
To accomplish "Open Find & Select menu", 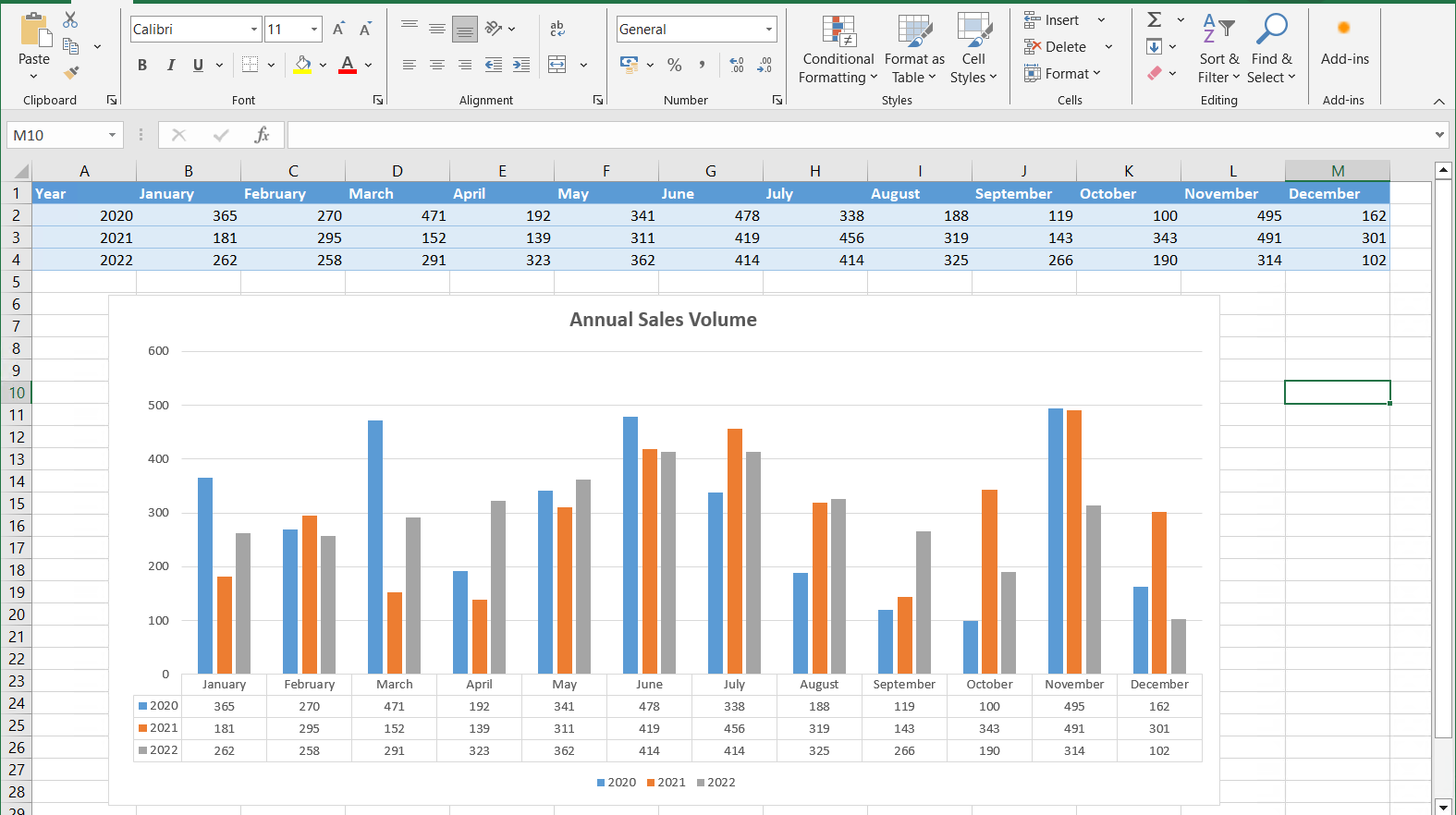I will (1271, 50).
